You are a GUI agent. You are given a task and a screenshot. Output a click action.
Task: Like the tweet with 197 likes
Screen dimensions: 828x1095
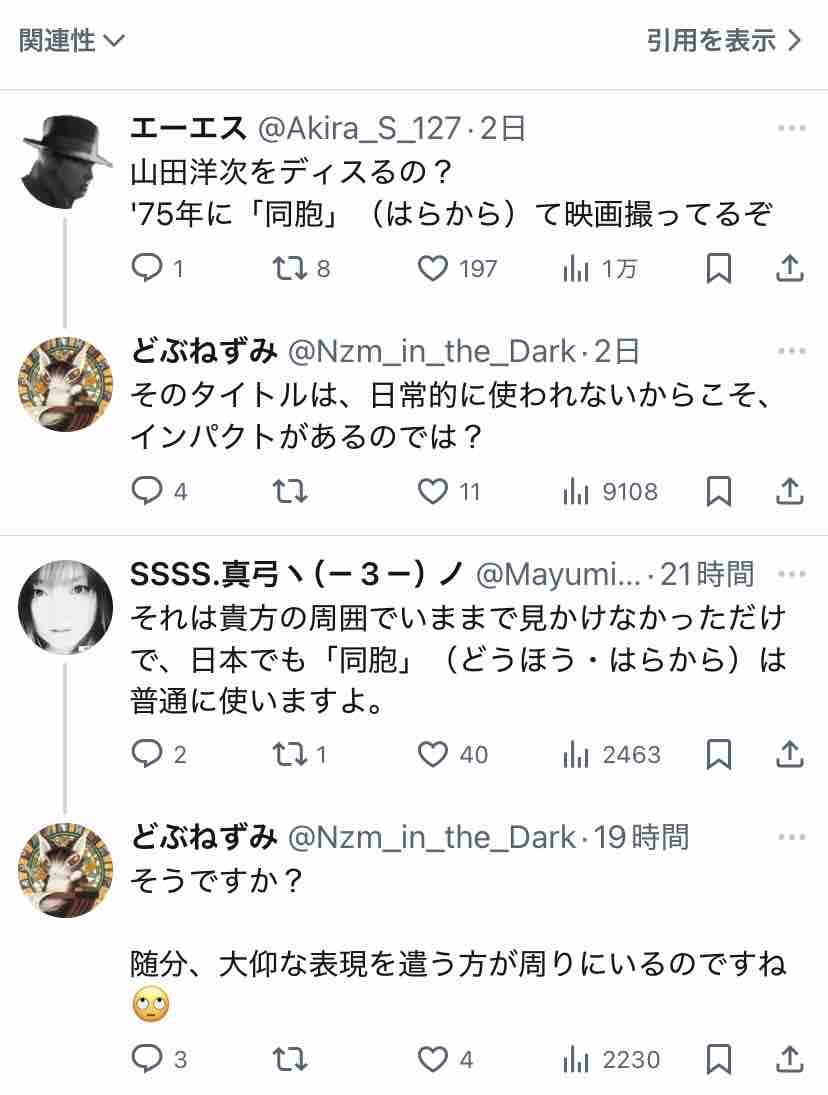coord(432,268)
